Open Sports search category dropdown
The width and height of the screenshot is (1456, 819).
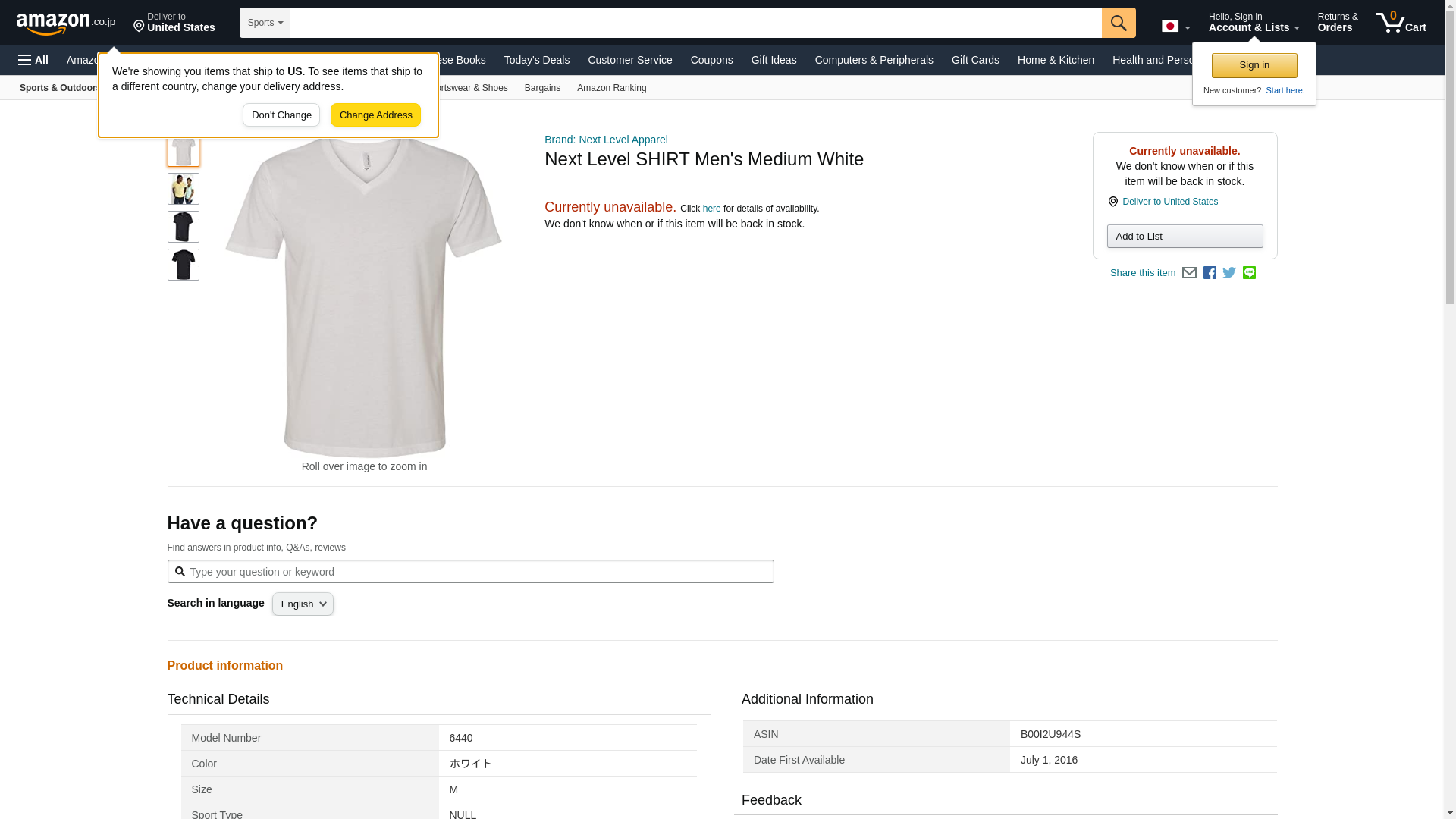[x=265, y=23]
